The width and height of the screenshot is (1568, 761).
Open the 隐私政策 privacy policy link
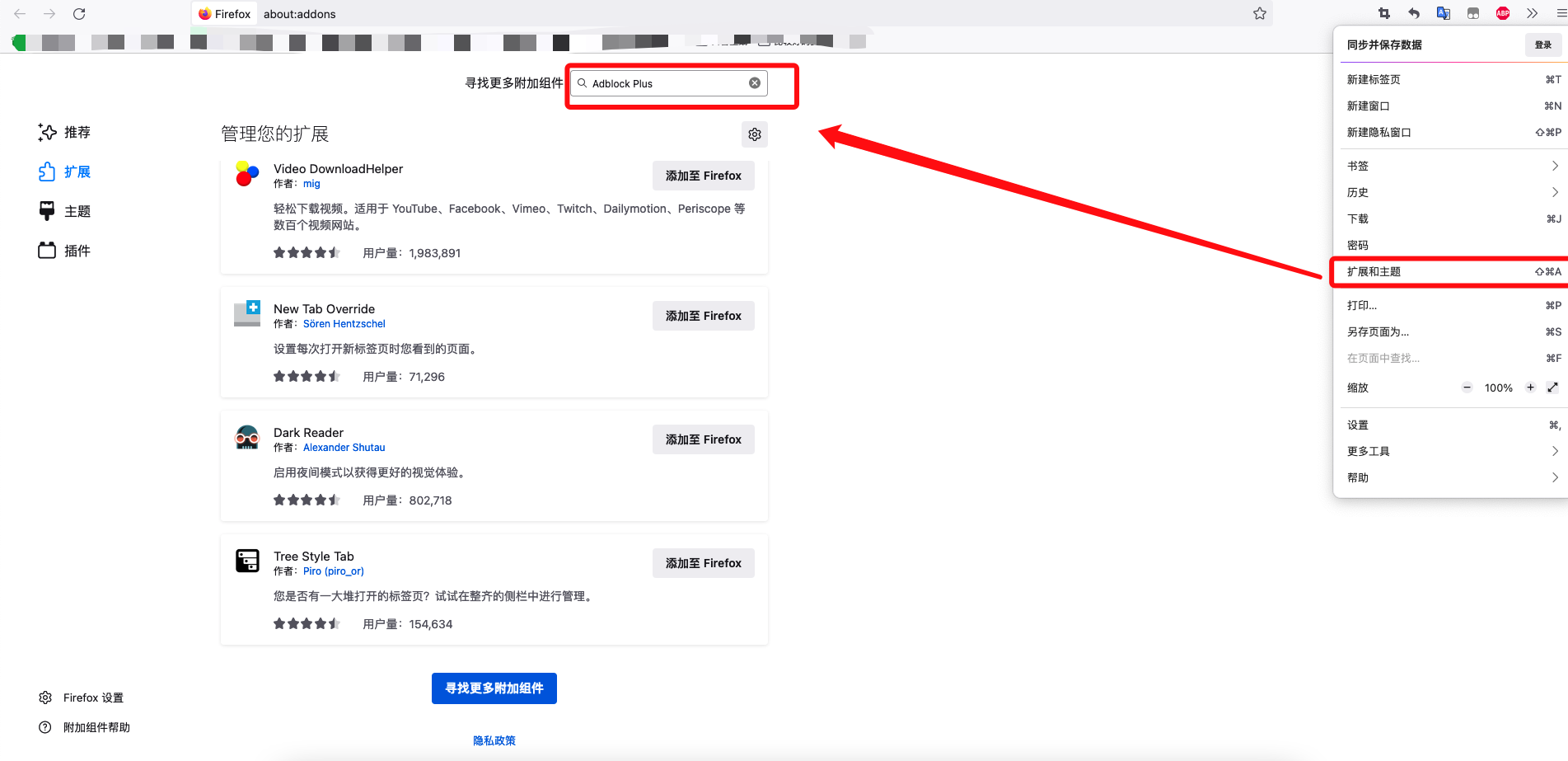tap(494, 740)
